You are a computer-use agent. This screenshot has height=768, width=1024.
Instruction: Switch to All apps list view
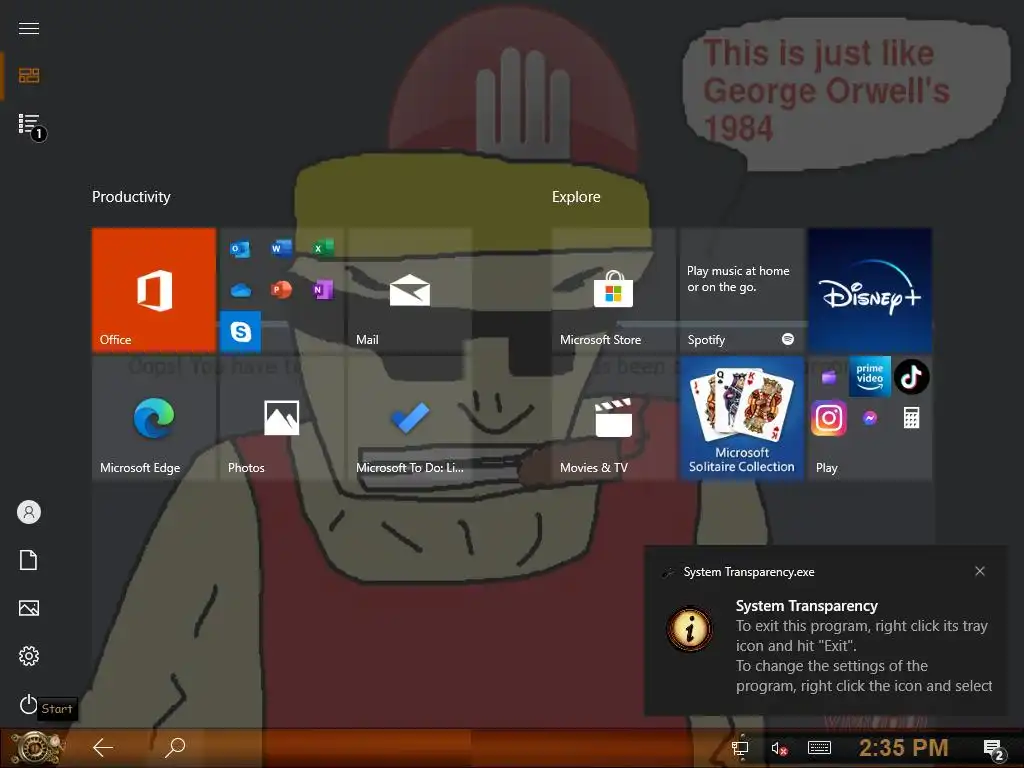point(29,124)
